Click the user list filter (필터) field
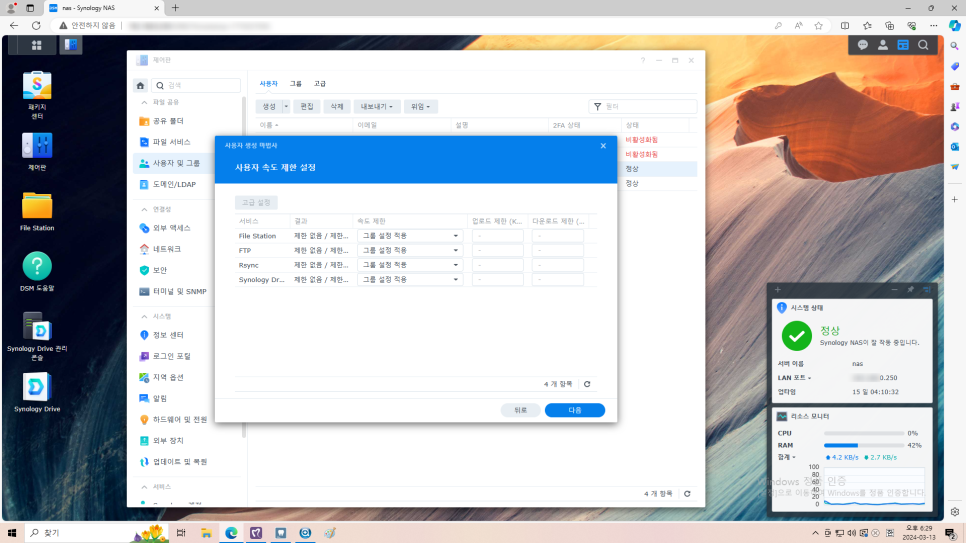This screenshot has height=543, width=966. (643, 107)
